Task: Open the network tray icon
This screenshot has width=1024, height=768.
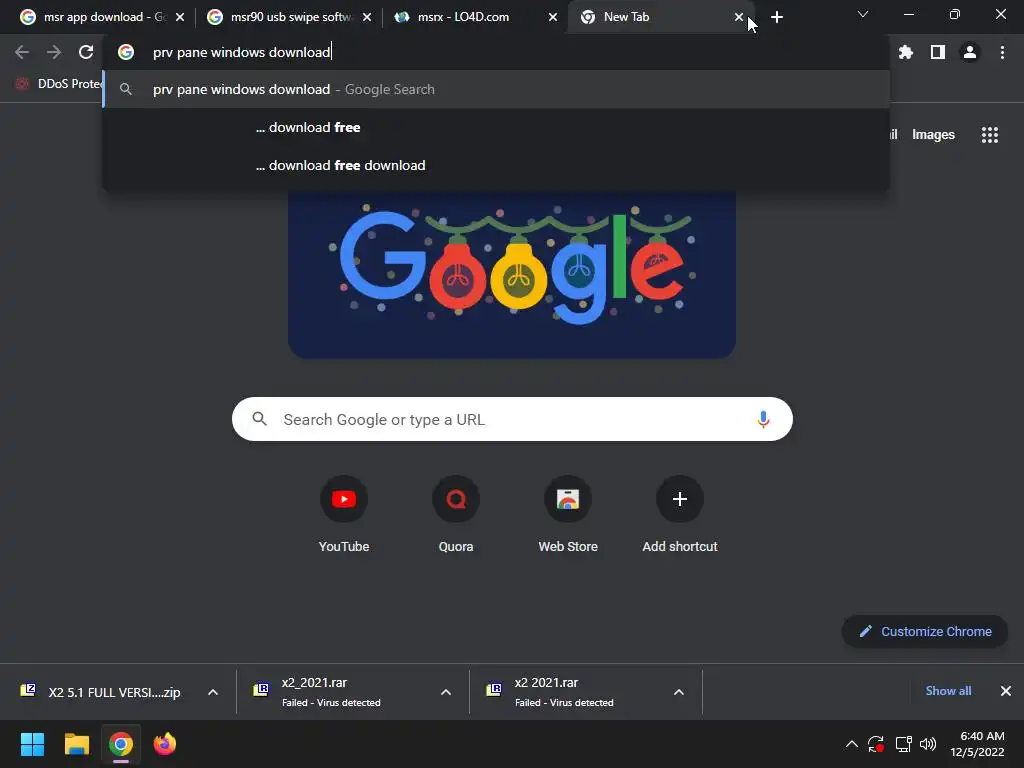Action: click(903, 744)
